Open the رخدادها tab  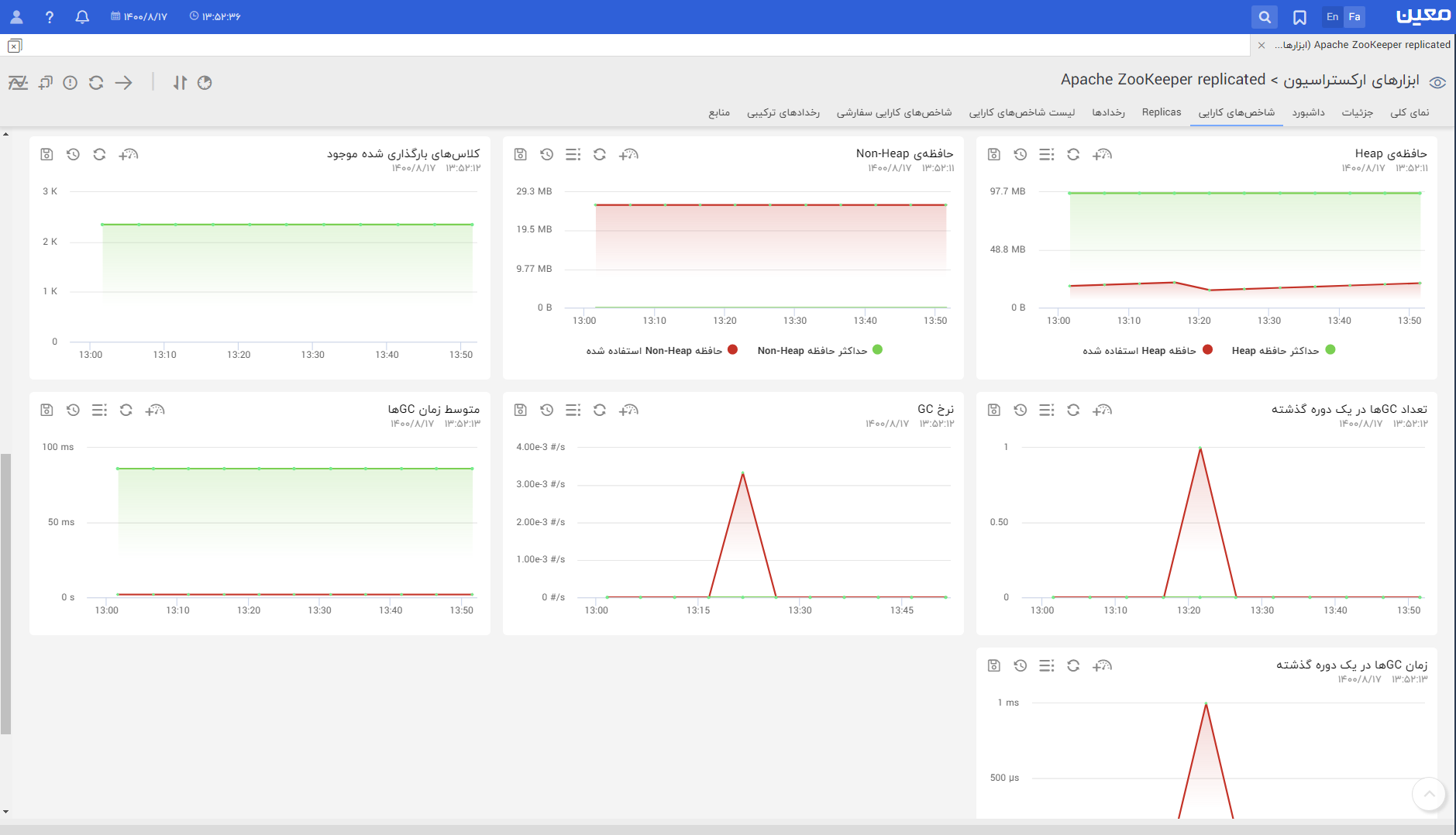[x=1108, y=112]
